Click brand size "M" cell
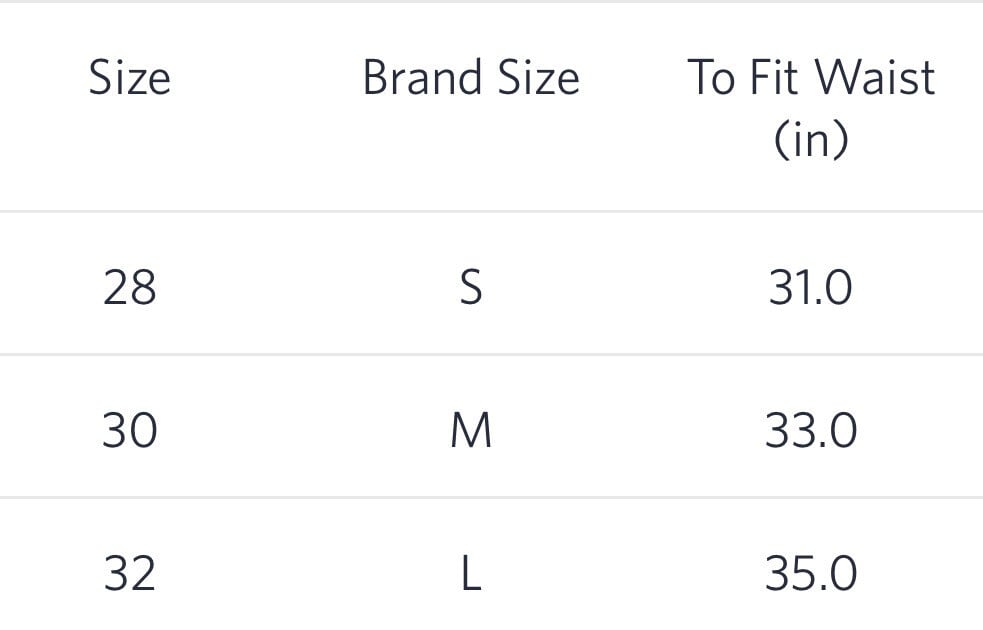The image size is (983, 630). [x=471, y=431]
